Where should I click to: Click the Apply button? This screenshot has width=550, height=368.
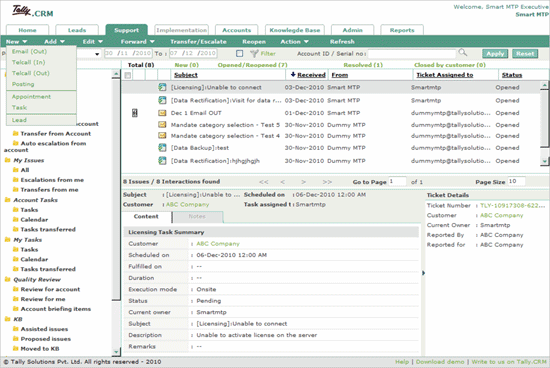[495, 54]
